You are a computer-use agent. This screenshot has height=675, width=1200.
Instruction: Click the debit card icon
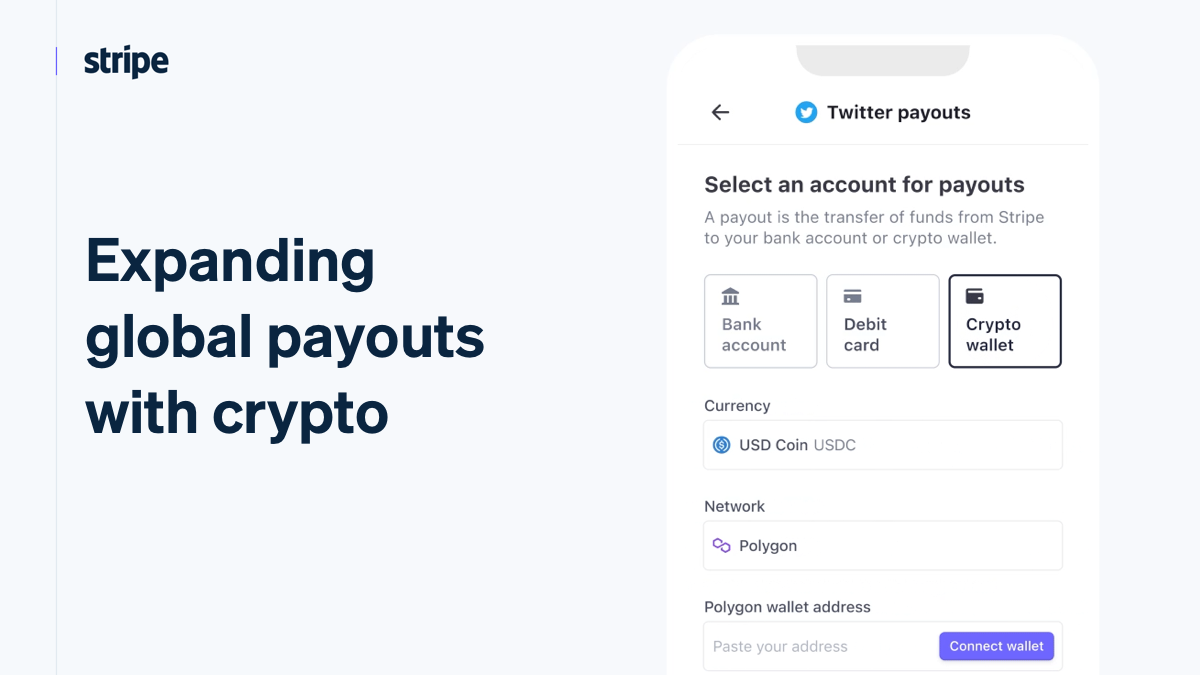click(853, 296)
